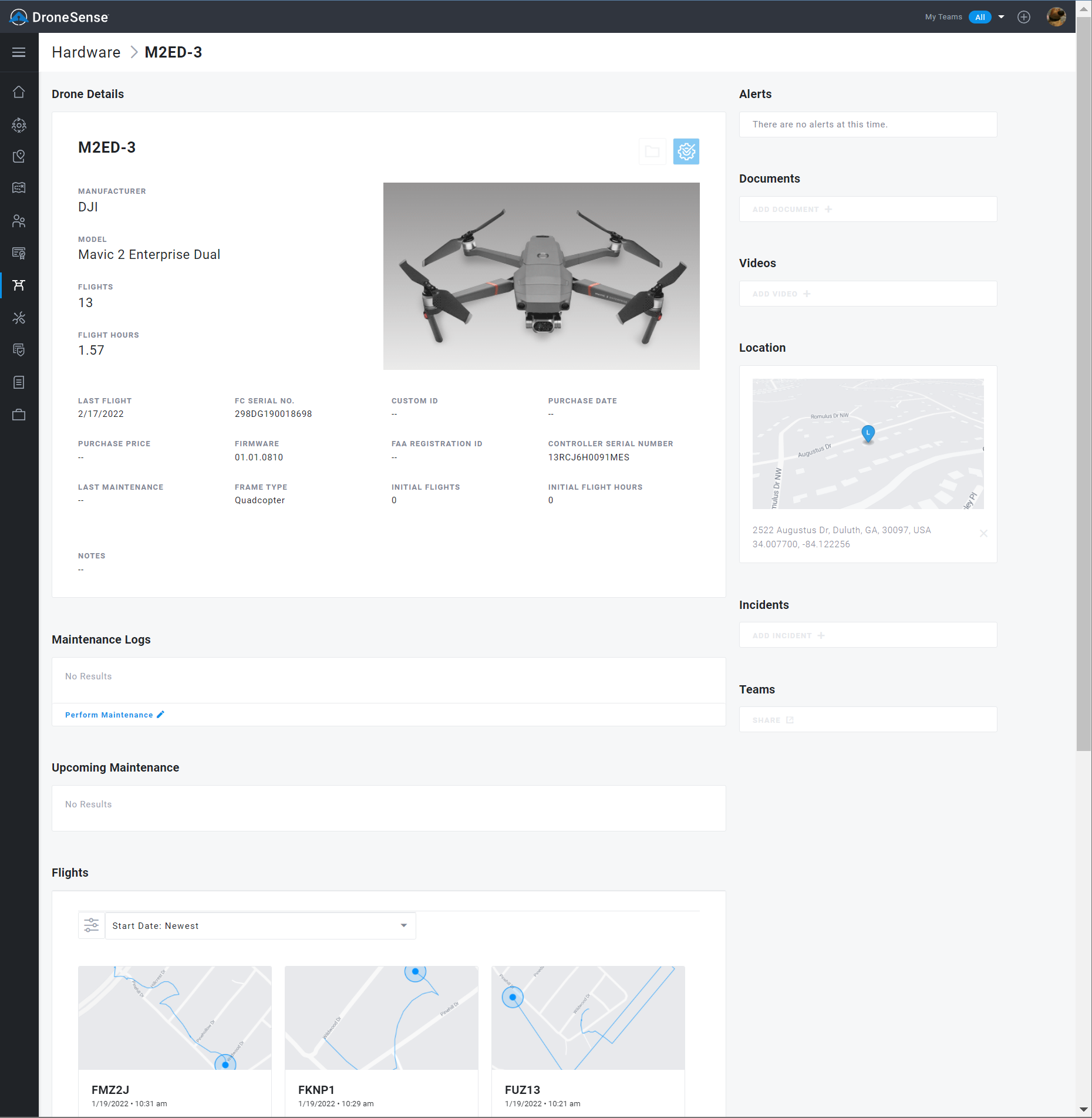The image size is (1092, 1118).
Task: Open the maintenance tools sidebar icon
Action: (x=19, y=318)
